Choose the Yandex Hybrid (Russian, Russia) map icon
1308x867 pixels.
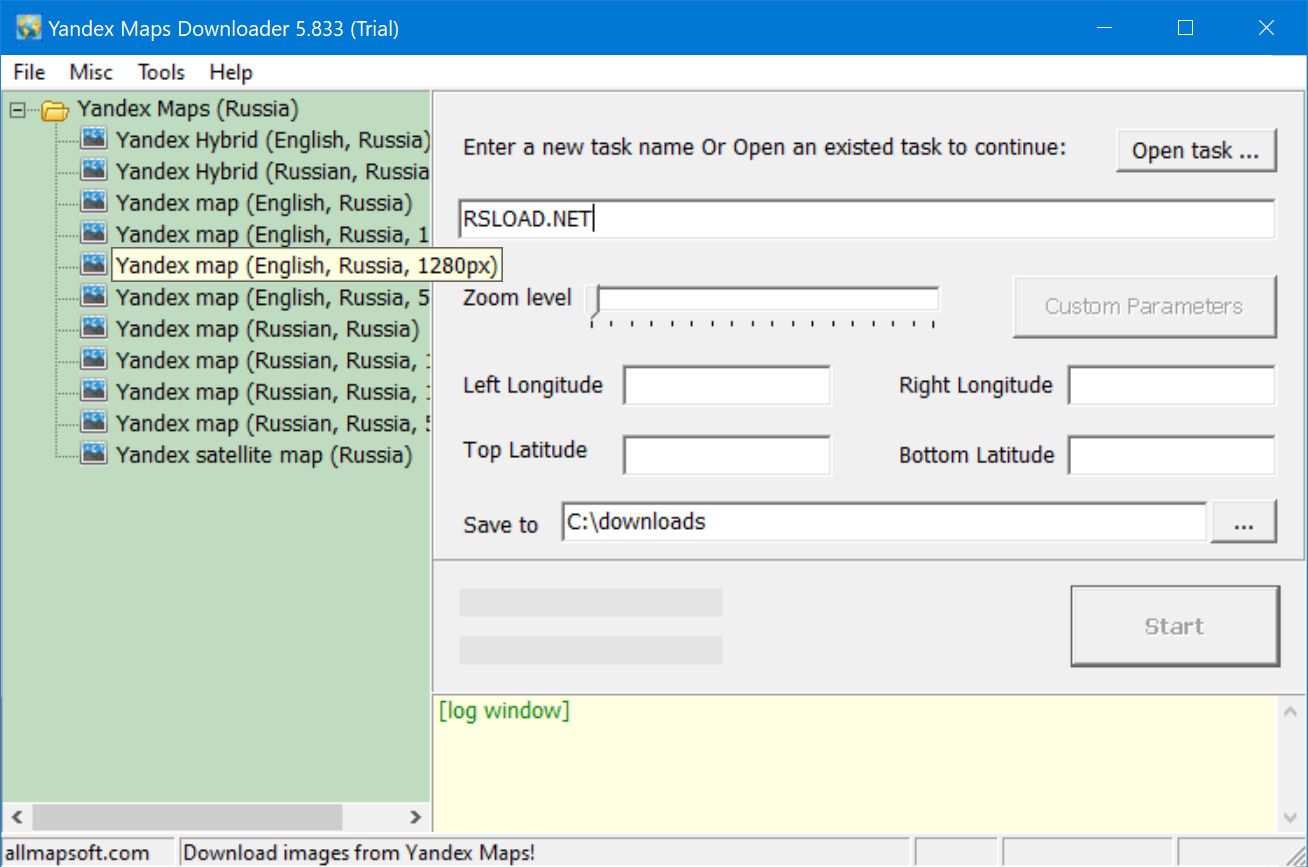tap(94, 171)
